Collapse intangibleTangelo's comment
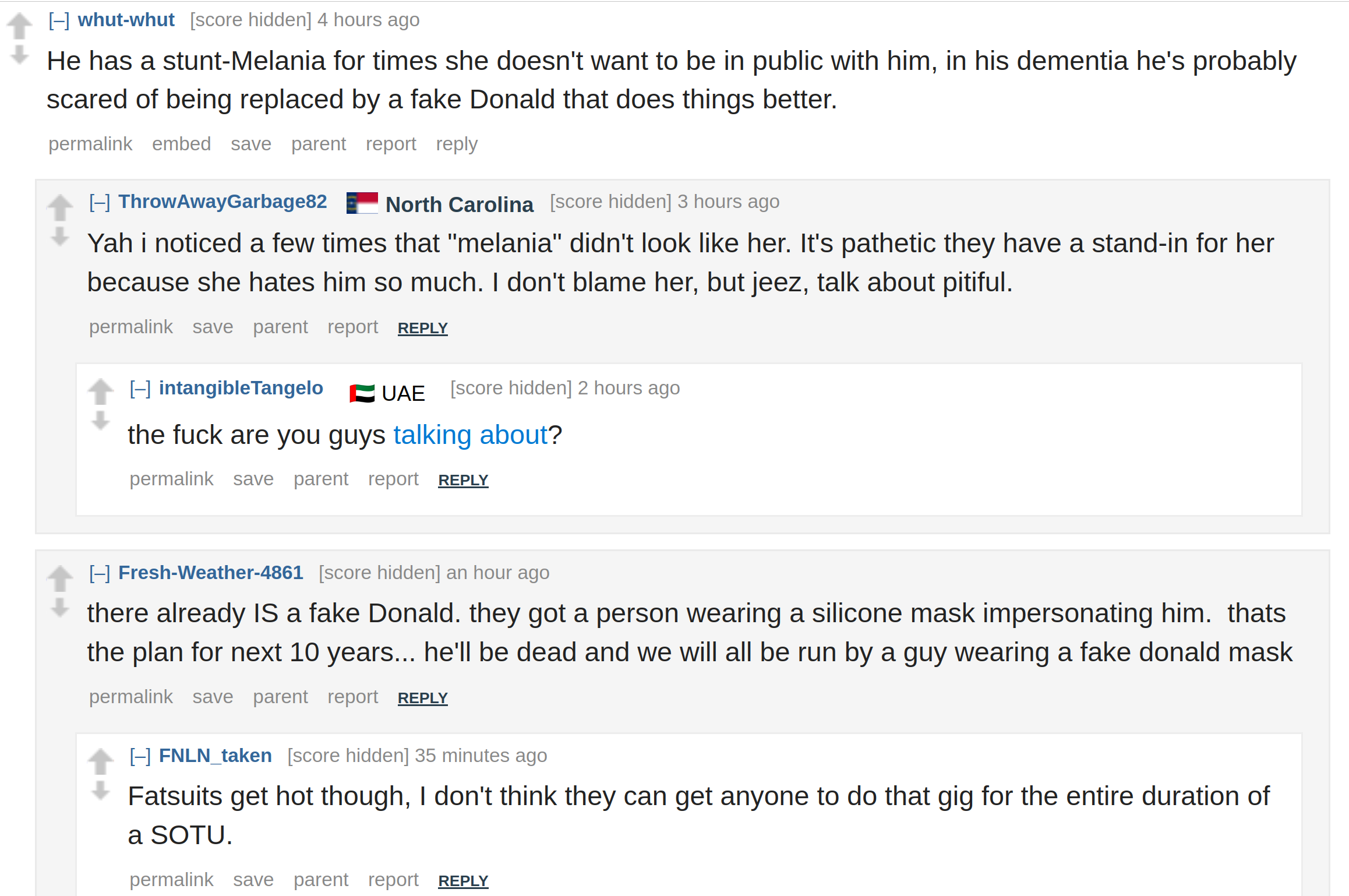The image size is (1349, 896). 140,389
